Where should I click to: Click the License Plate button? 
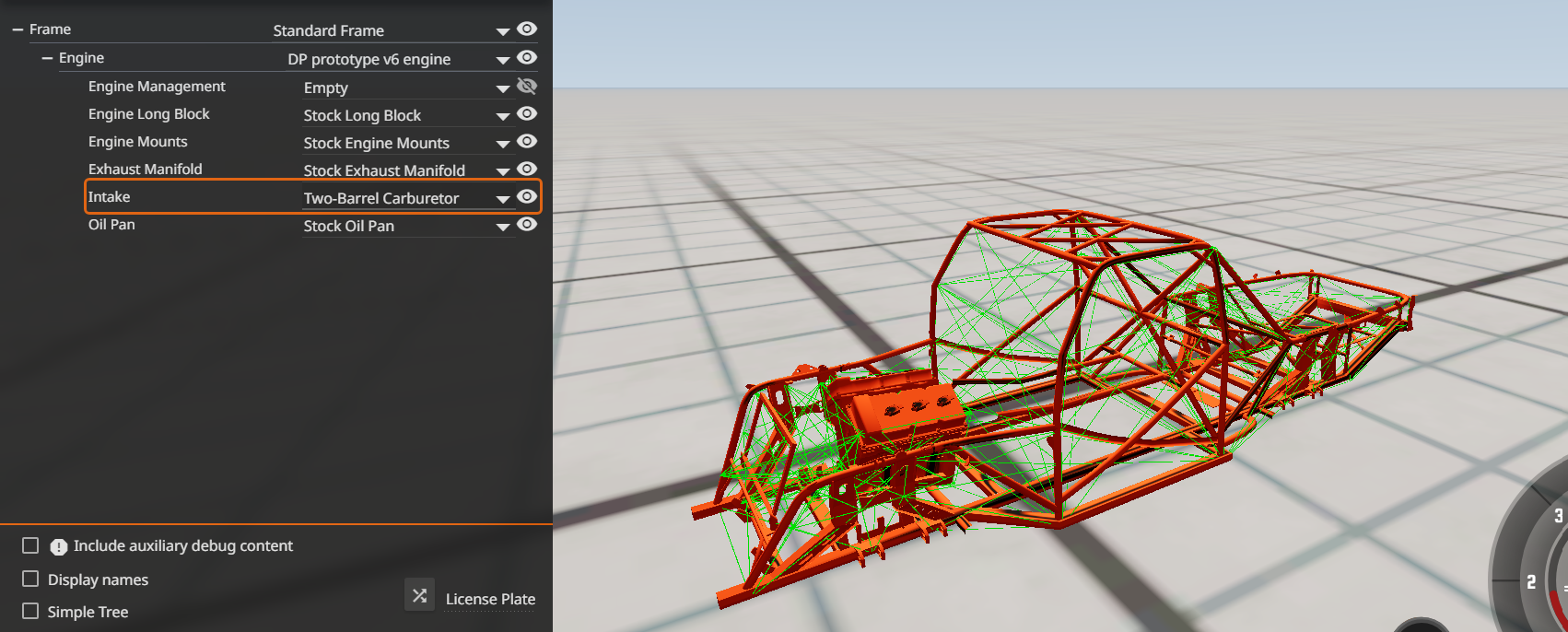click(x=490, y=599)
